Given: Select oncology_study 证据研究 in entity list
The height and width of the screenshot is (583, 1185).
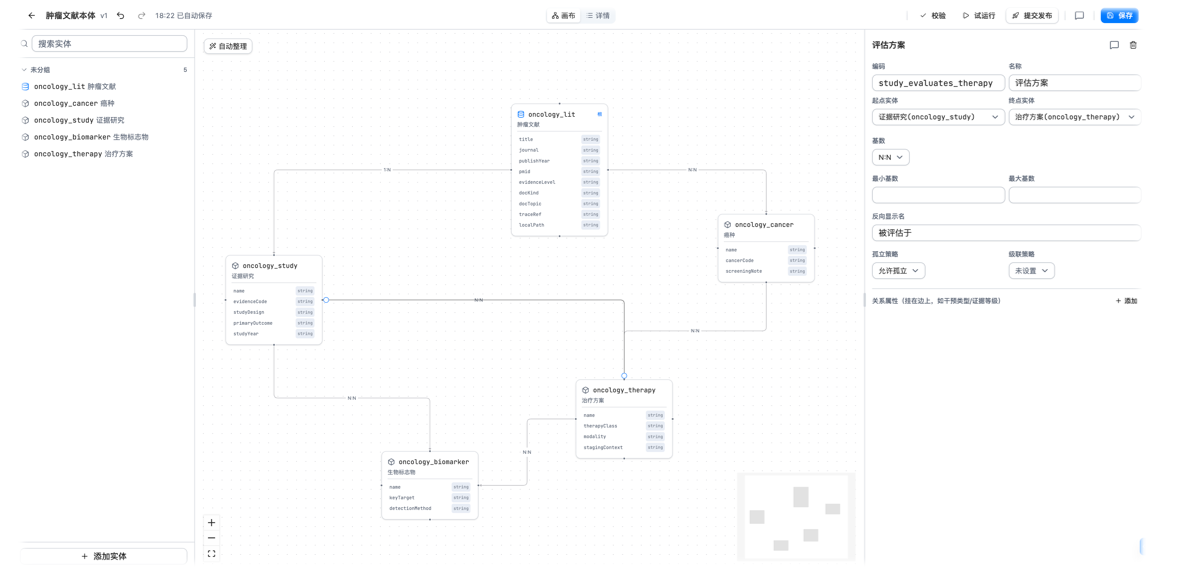Looking at the screenshot, I should [79, 120].
